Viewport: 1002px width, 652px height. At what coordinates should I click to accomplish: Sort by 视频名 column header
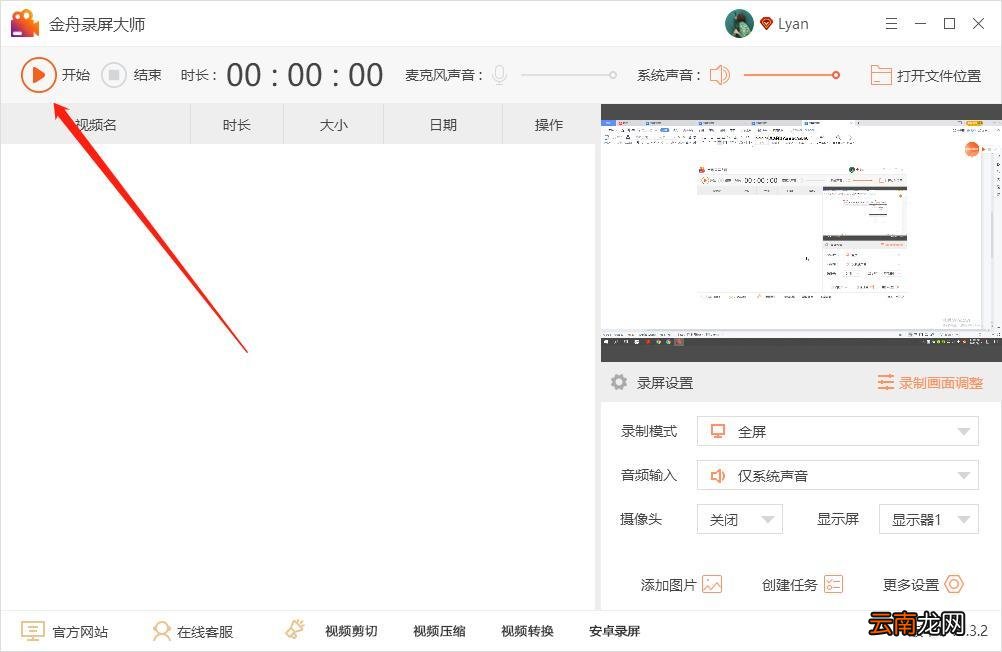pos(96,125)
